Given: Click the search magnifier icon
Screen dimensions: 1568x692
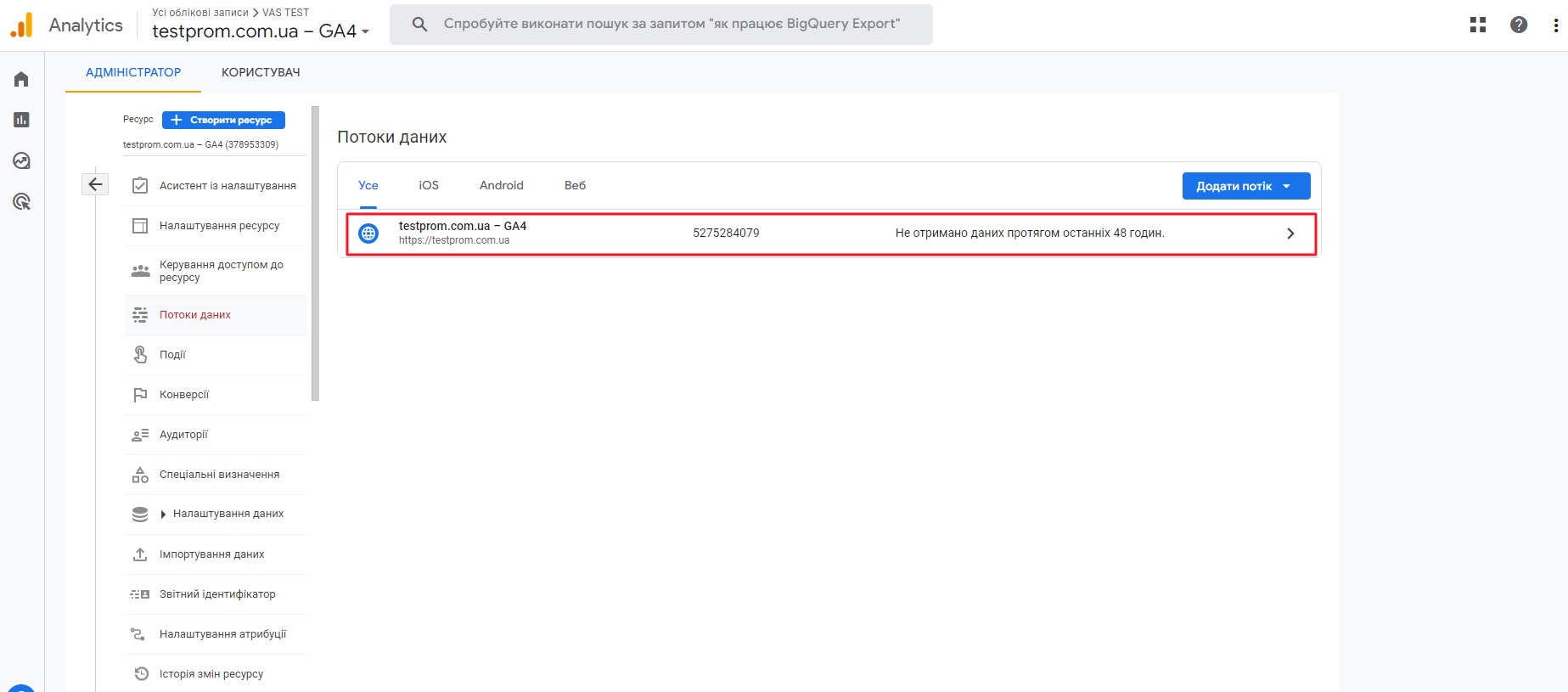Looking at the screenshot, I should tap(419, 24).
